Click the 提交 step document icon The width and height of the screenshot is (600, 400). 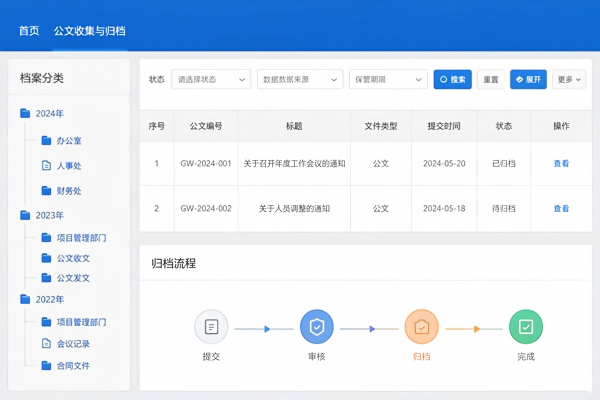(211, 327)
